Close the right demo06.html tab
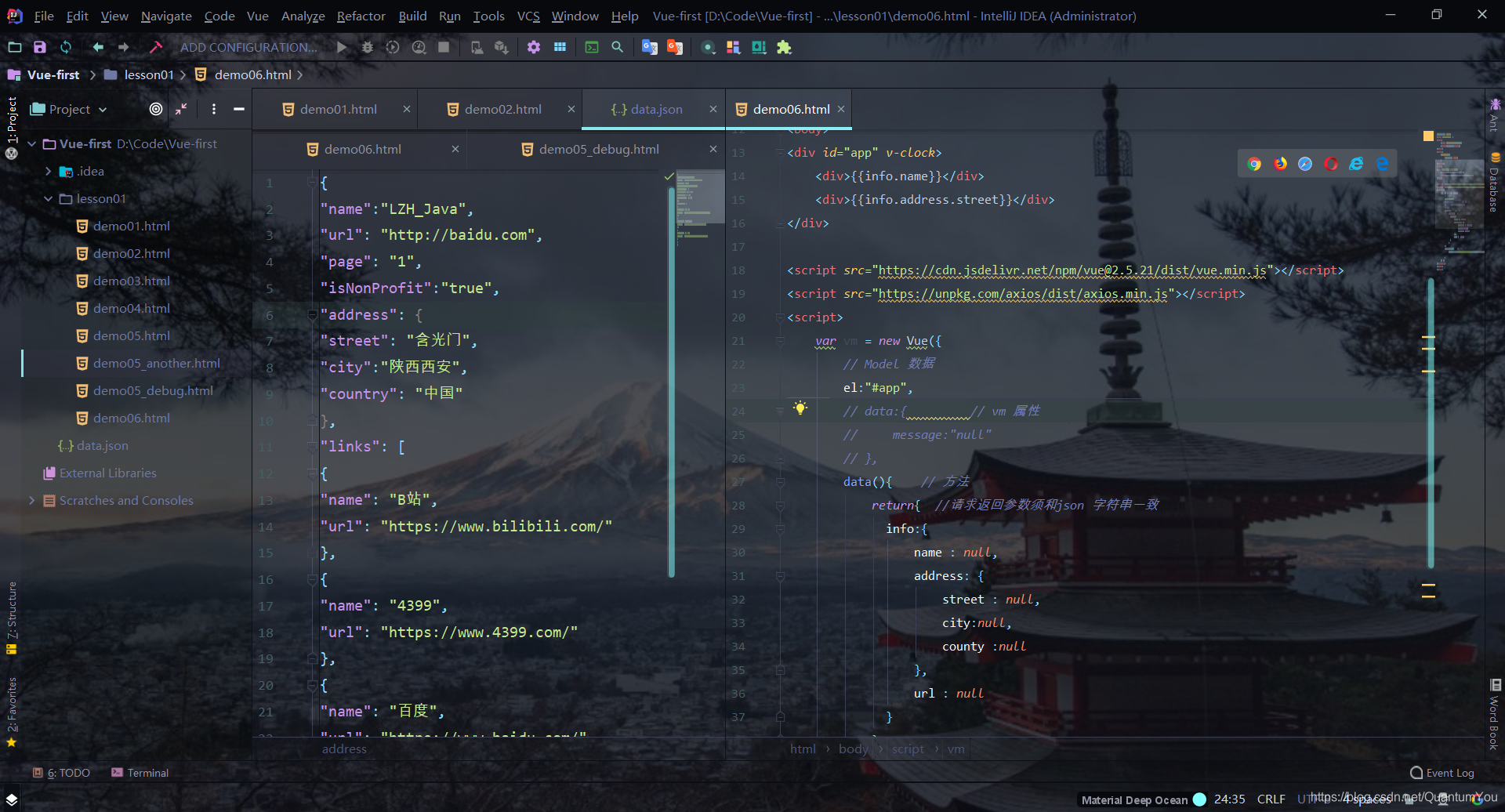The width and height of the screenshot is (1505, 812). click(x=841, y=109)
